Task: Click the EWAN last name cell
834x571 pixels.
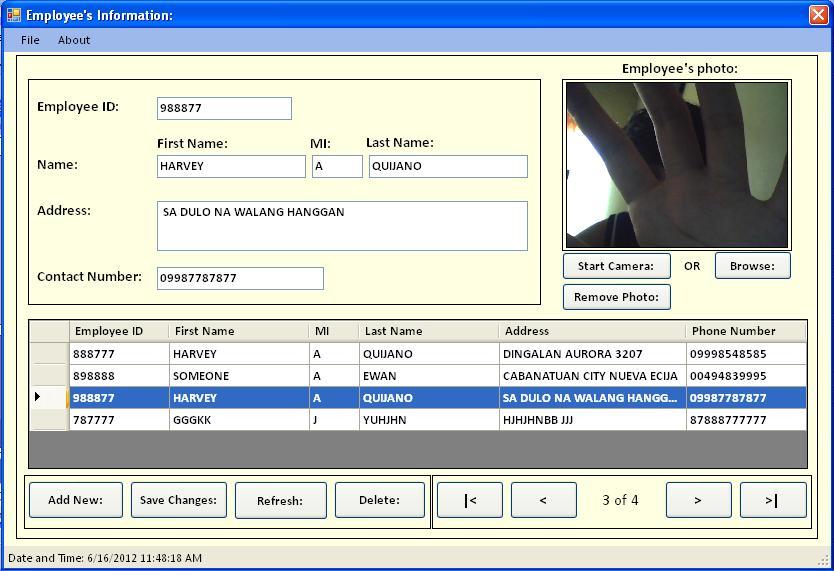Action: tap(429, 376)
